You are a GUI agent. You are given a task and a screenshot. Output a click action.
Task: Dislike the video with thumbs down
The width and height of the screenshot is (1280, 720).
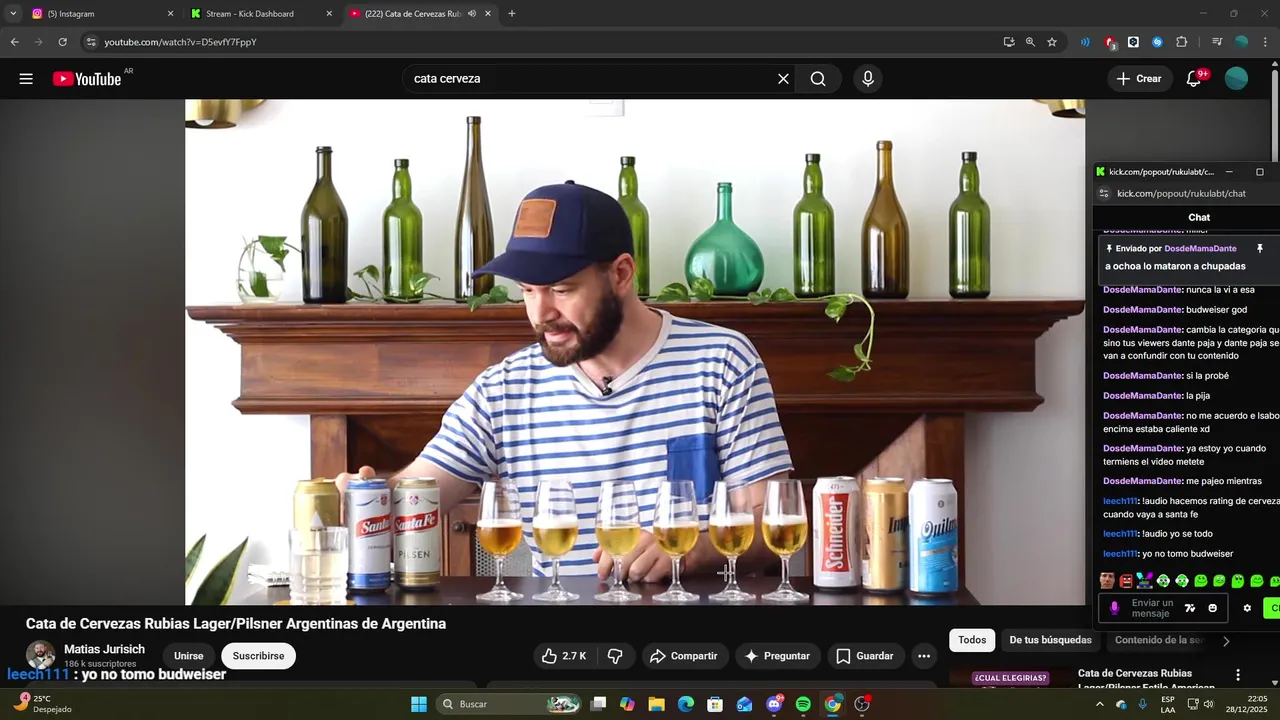[615, 656]
